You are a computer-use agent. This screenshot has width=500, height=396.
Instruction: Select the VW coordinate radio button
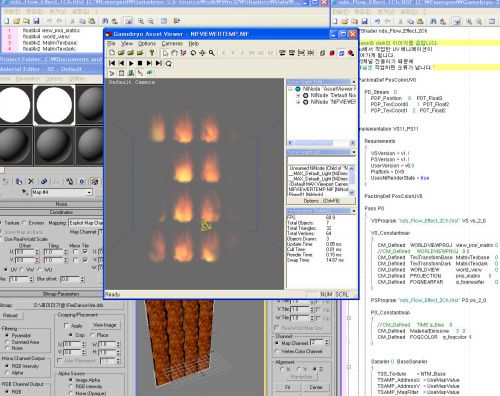22,269
